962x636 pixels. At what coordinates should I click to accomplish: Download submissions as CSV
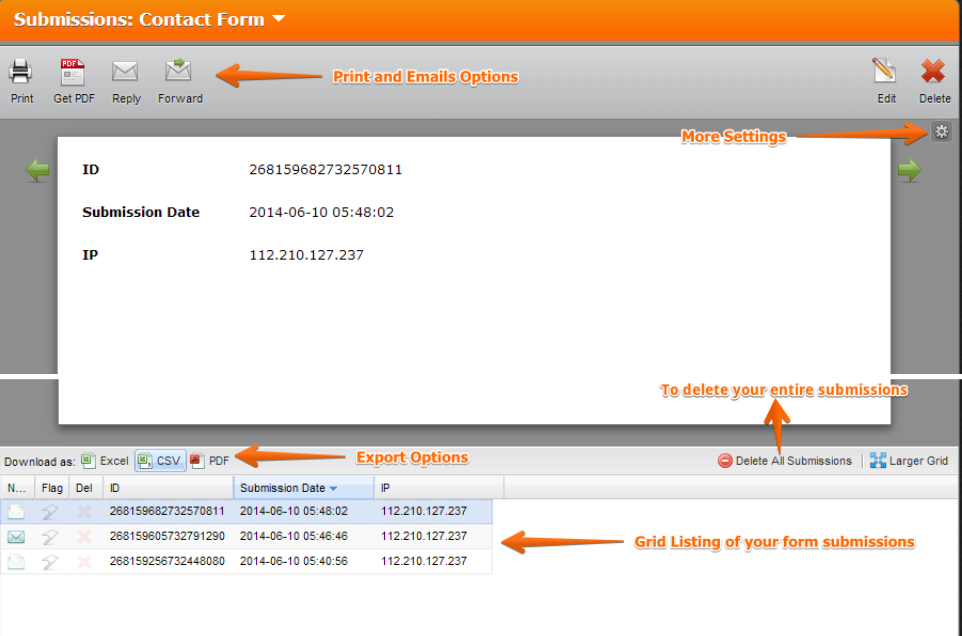[x=160, y=461]
